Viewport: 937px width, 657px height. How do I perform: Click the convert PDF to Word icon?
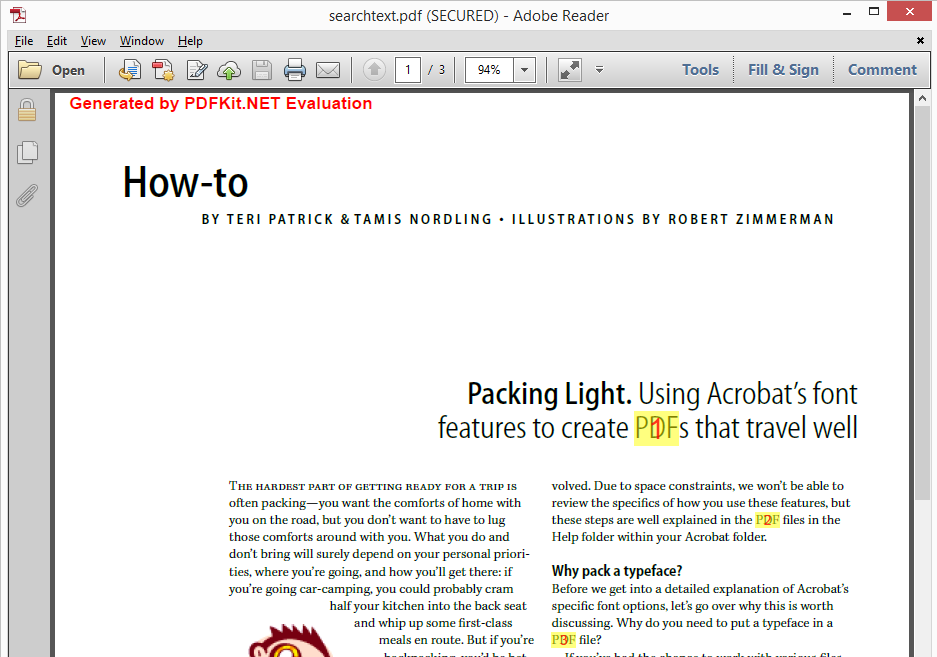130,70
